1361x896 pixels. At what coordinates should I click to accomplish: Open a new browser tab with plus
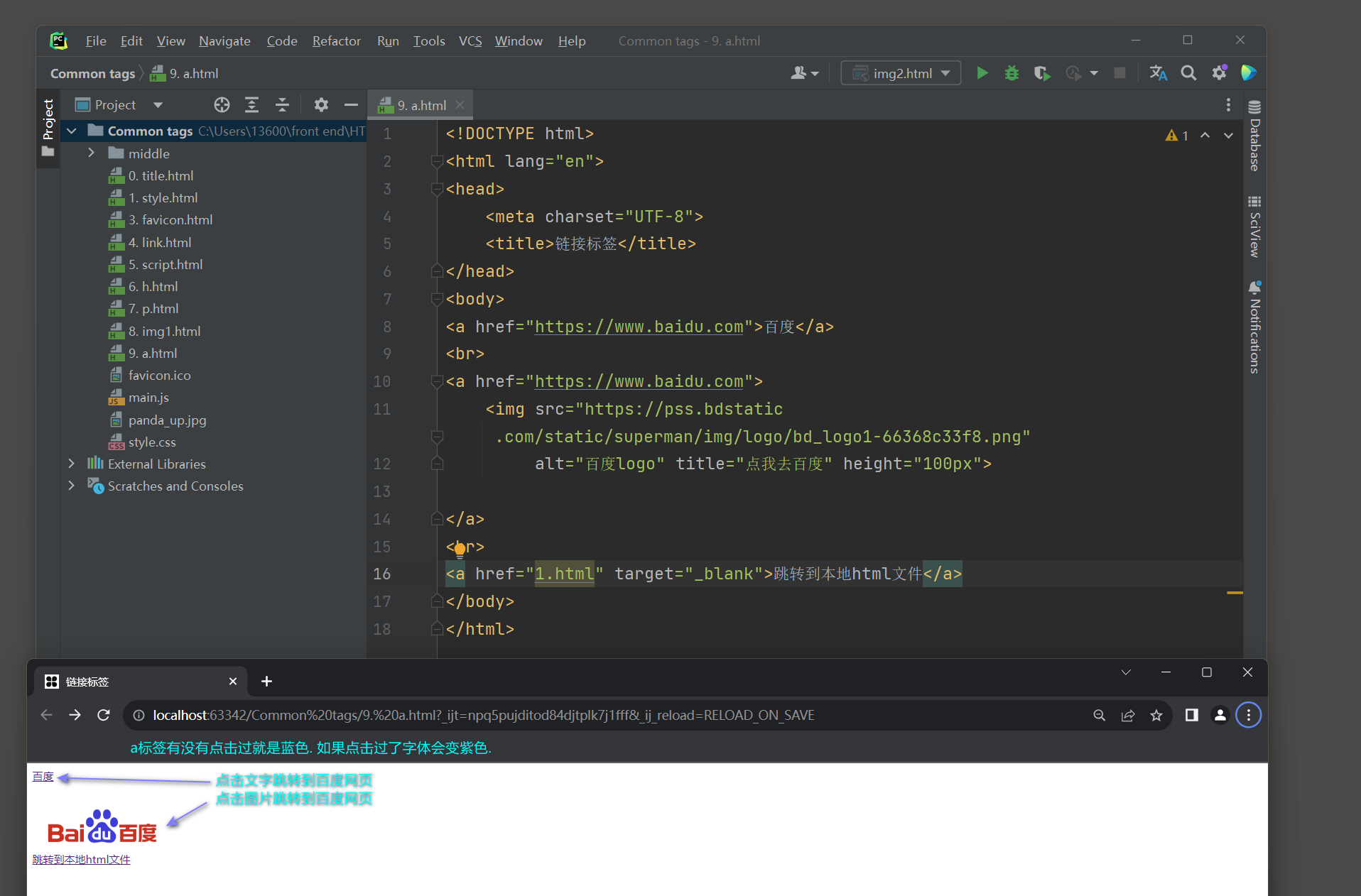(x=266, y=682)
